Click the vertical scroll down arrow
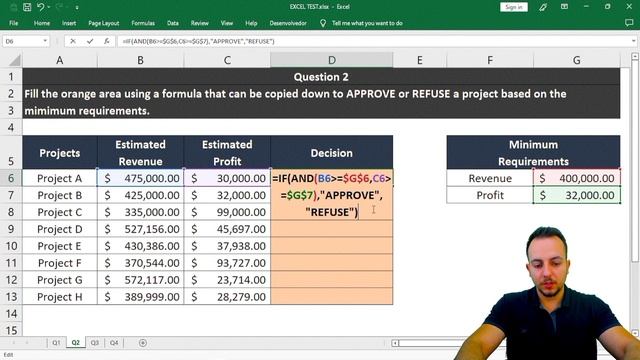 [635, 333]
